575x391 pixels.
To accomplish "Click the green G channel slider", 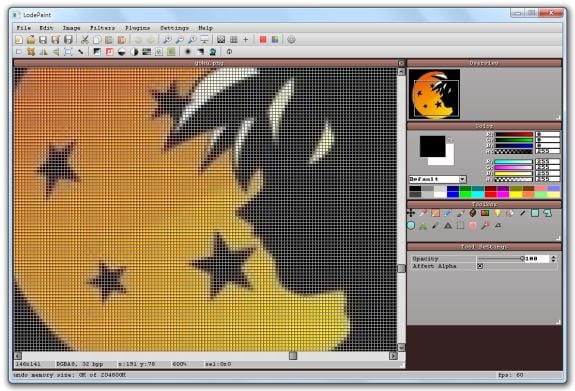I will tap(514, 140).
